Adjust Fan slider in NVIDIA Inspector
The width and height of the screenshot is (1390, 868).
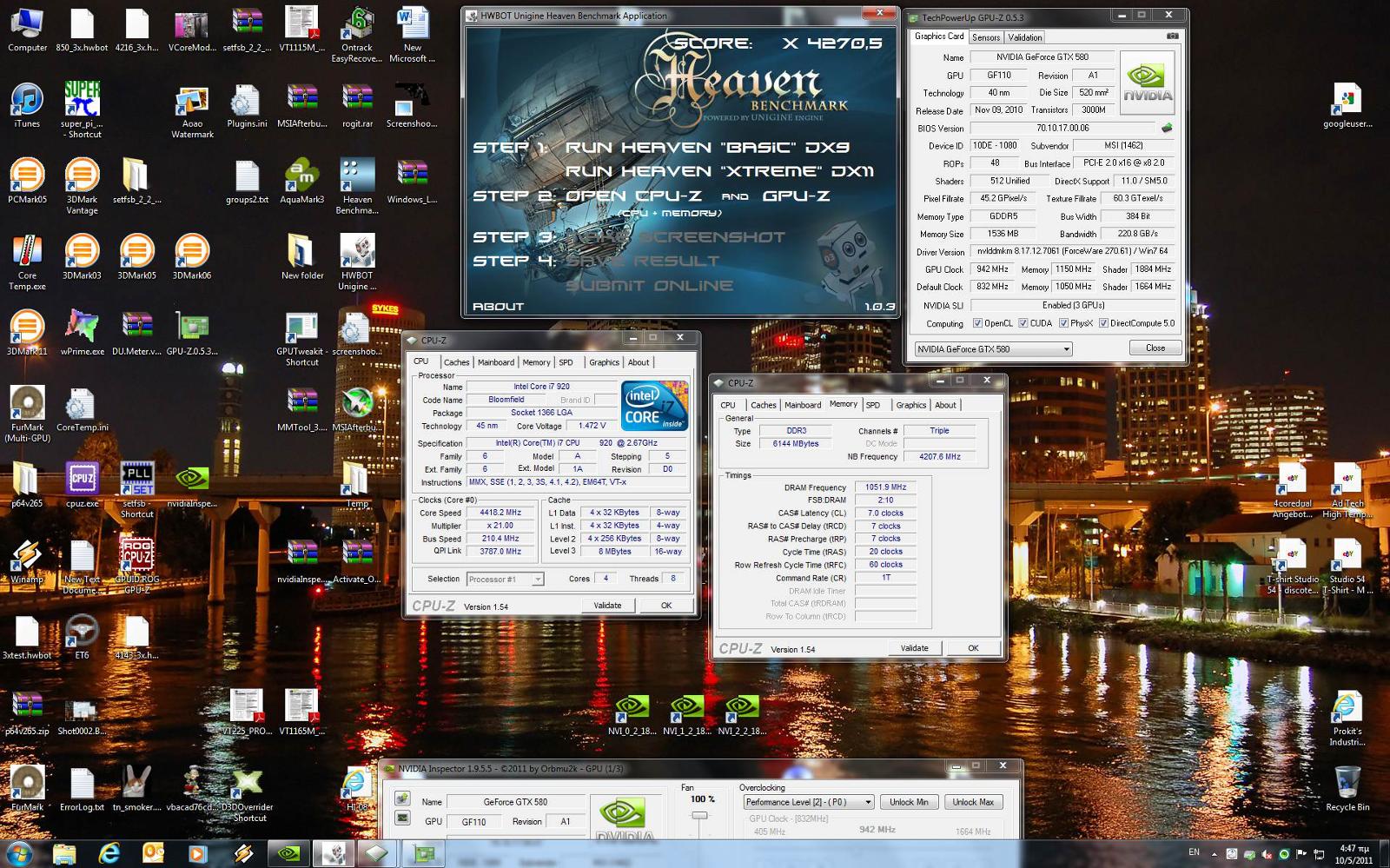(698, 816)
